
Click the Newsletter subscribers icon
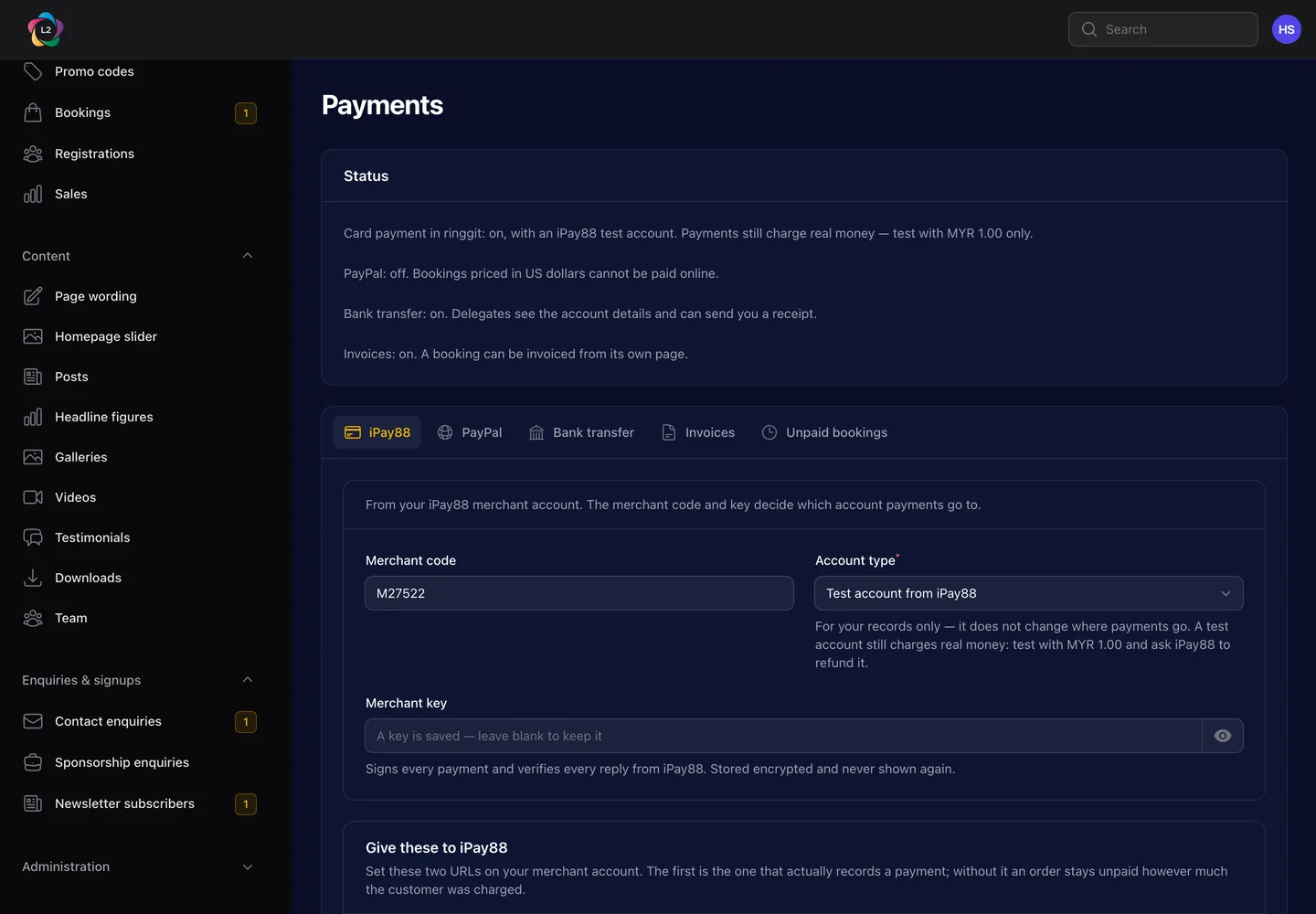pyautogui.click(x=33, y=803)
